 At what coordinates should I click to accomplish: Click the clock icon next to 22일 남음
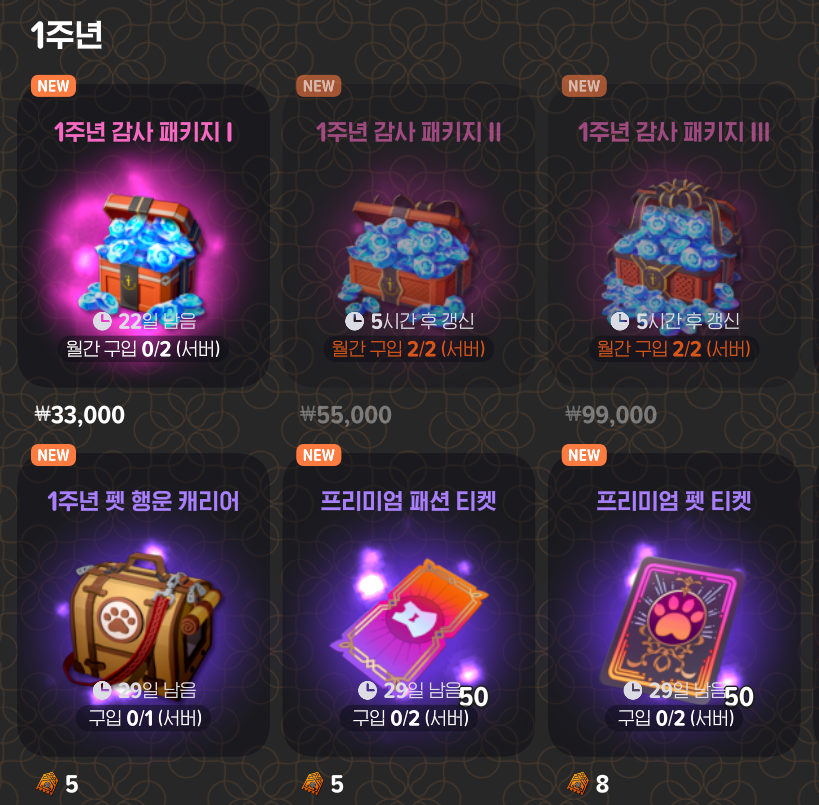(102, 321)
